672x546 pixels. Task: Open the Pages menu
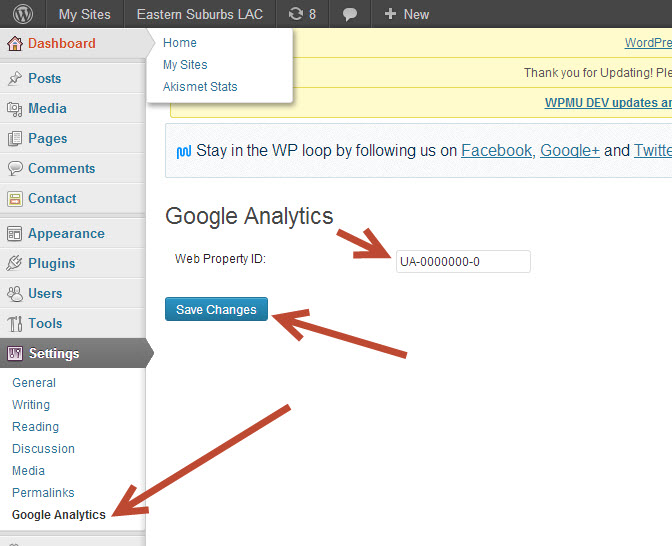point(48,138)
